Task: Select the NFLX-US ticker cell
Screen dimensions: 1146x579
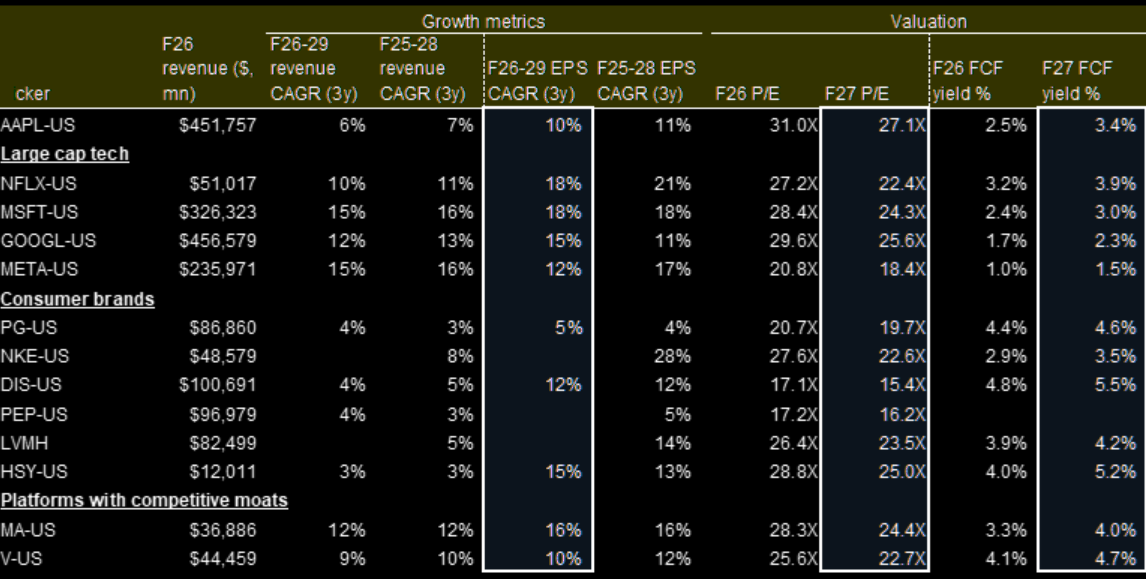Action: (29, 186)
